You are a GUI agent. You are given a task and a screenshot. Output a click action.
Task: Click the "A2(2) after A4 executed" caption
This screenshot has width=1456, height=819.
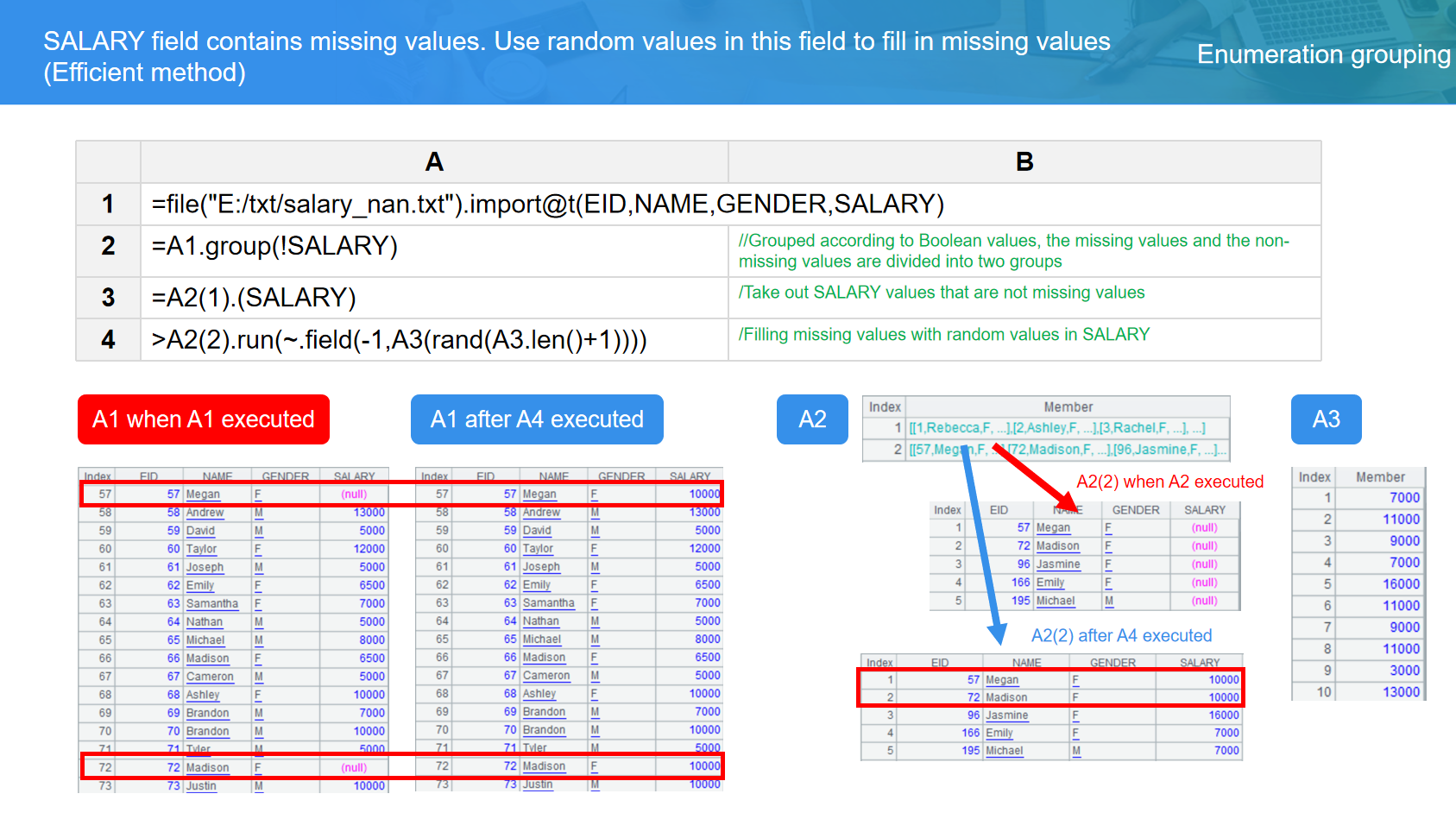pos(1121,636)
